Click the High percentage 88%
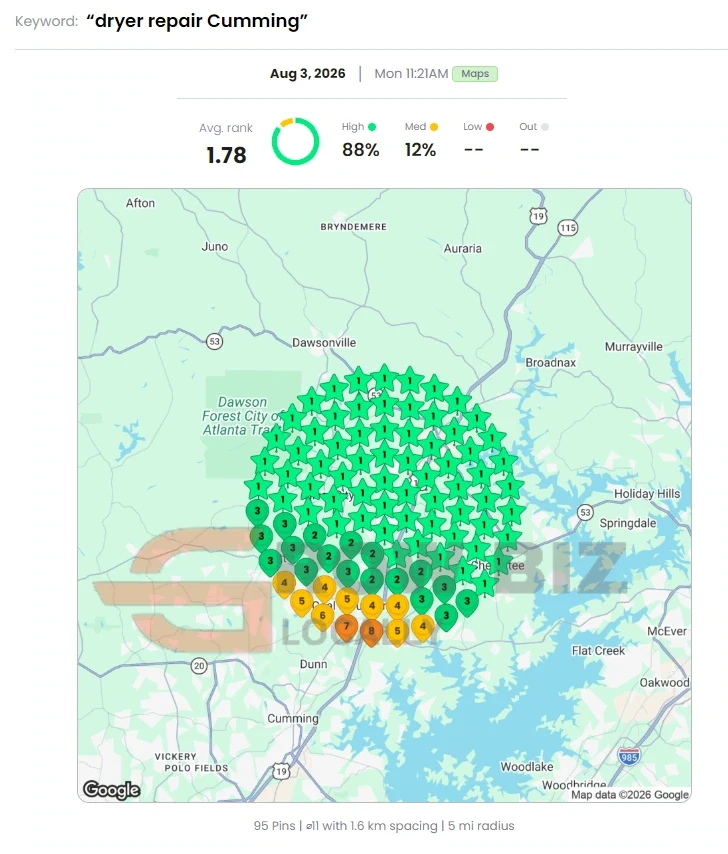Screen dimensions: 728x854 click(x=360, y=150)
